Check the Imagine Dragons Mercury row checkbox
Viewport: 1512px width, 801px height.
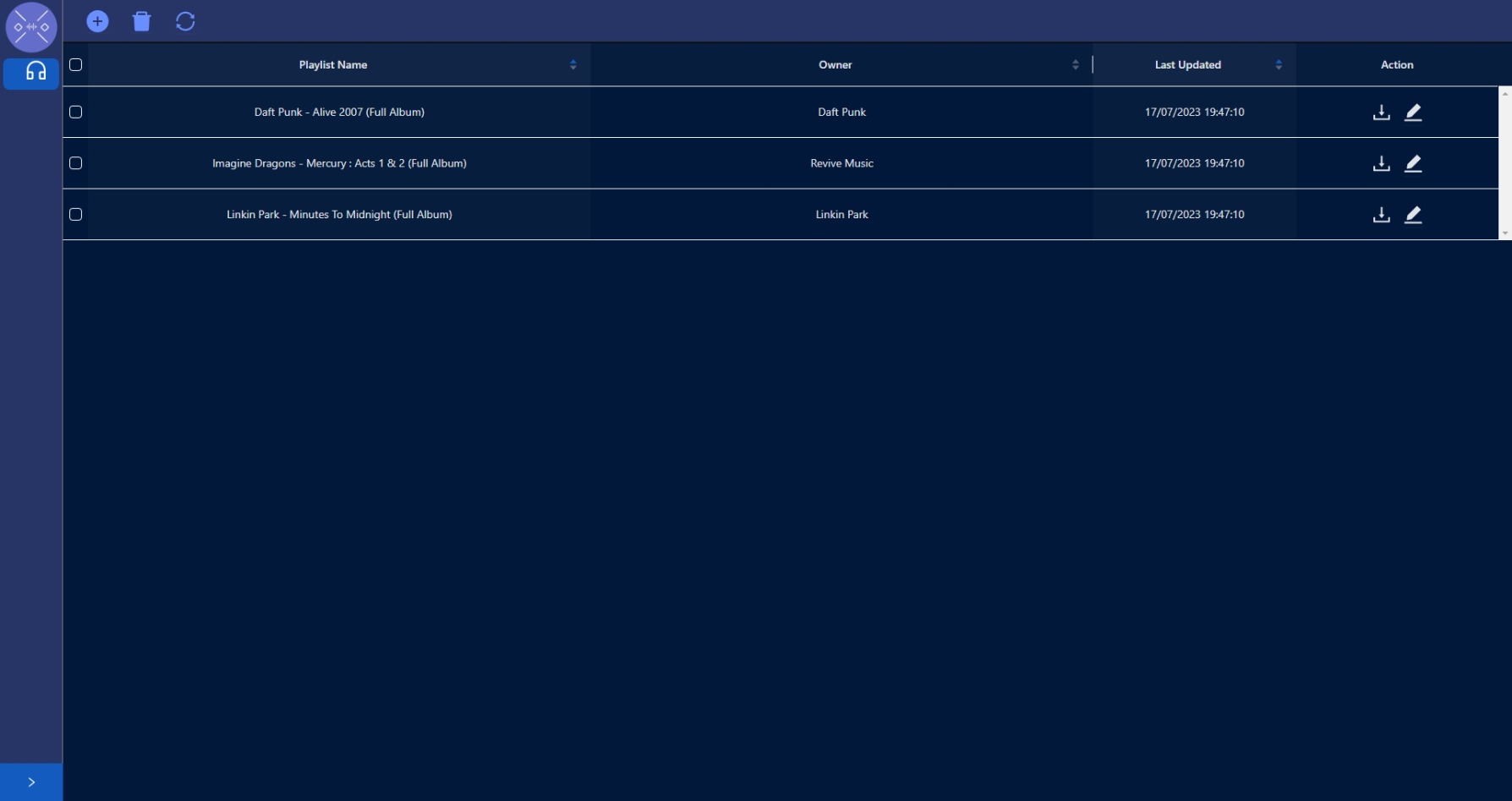[x=75, y=163]
